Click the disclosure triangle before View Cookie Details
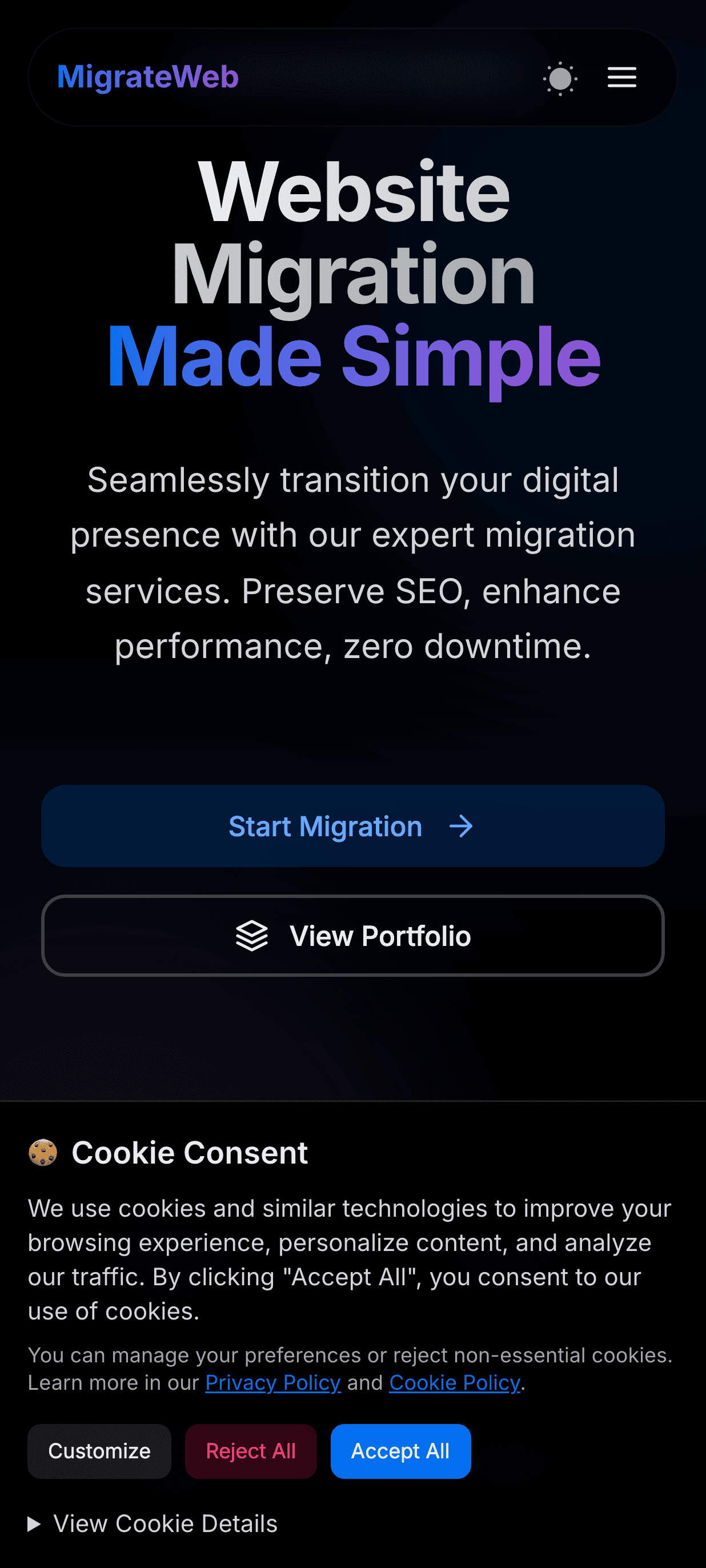The width and height of the screenshot is (706, 1568). click(x=35, y=1523)
